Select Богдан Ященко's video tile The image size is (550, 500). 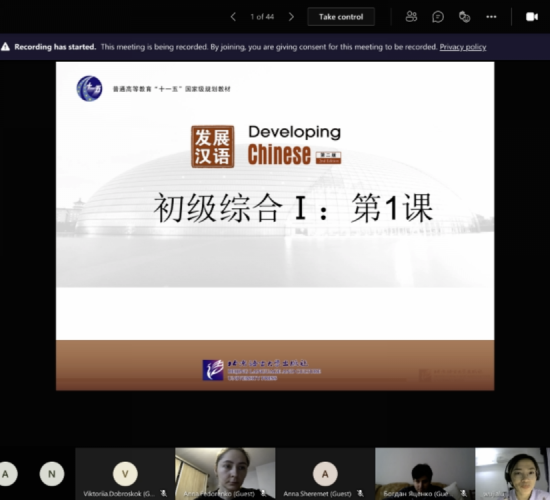pyautogui.click(x=425, y=474)
